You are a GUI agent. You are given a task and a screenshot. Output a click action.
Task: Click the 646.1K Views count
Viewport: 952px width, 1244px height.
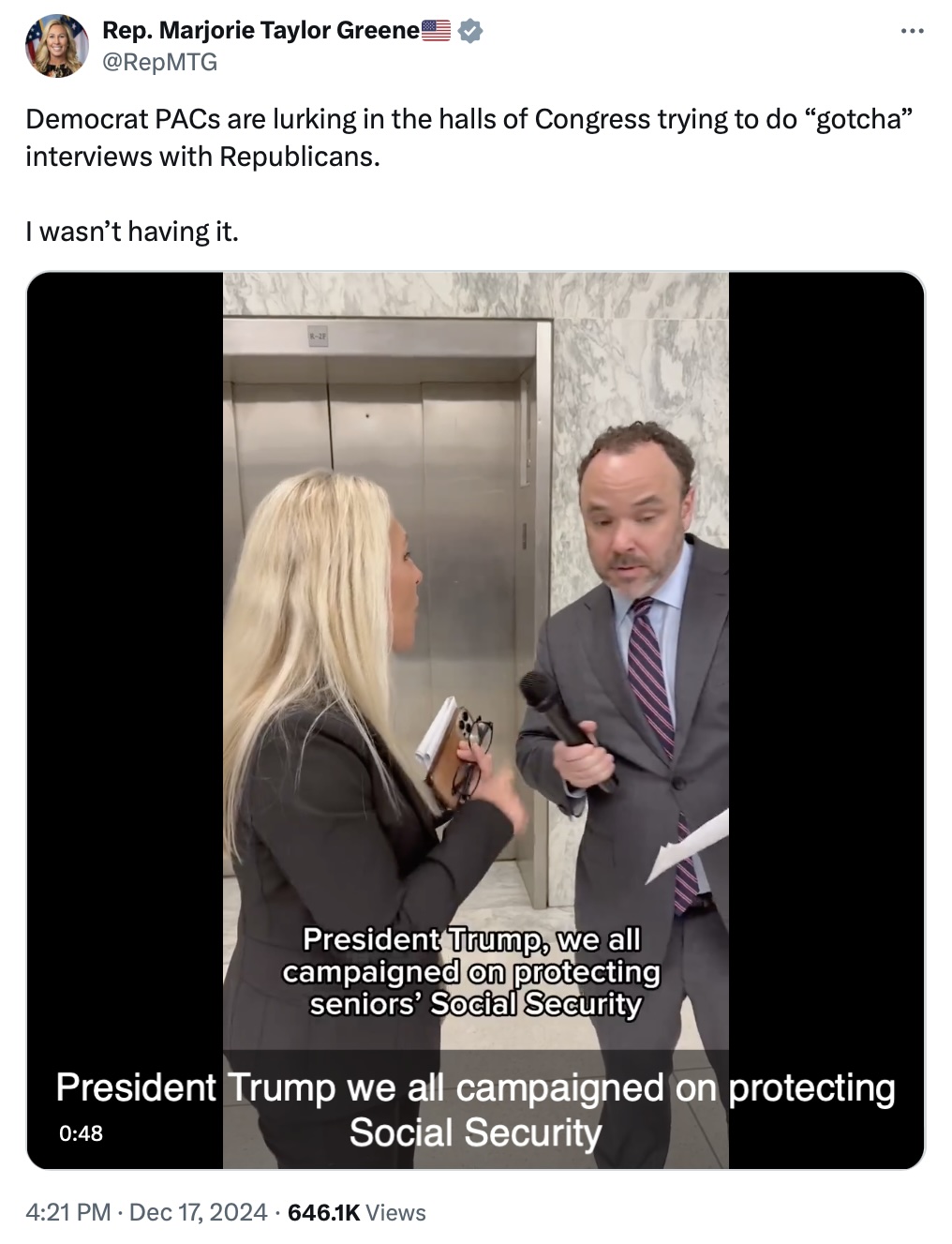point(357,1212)
